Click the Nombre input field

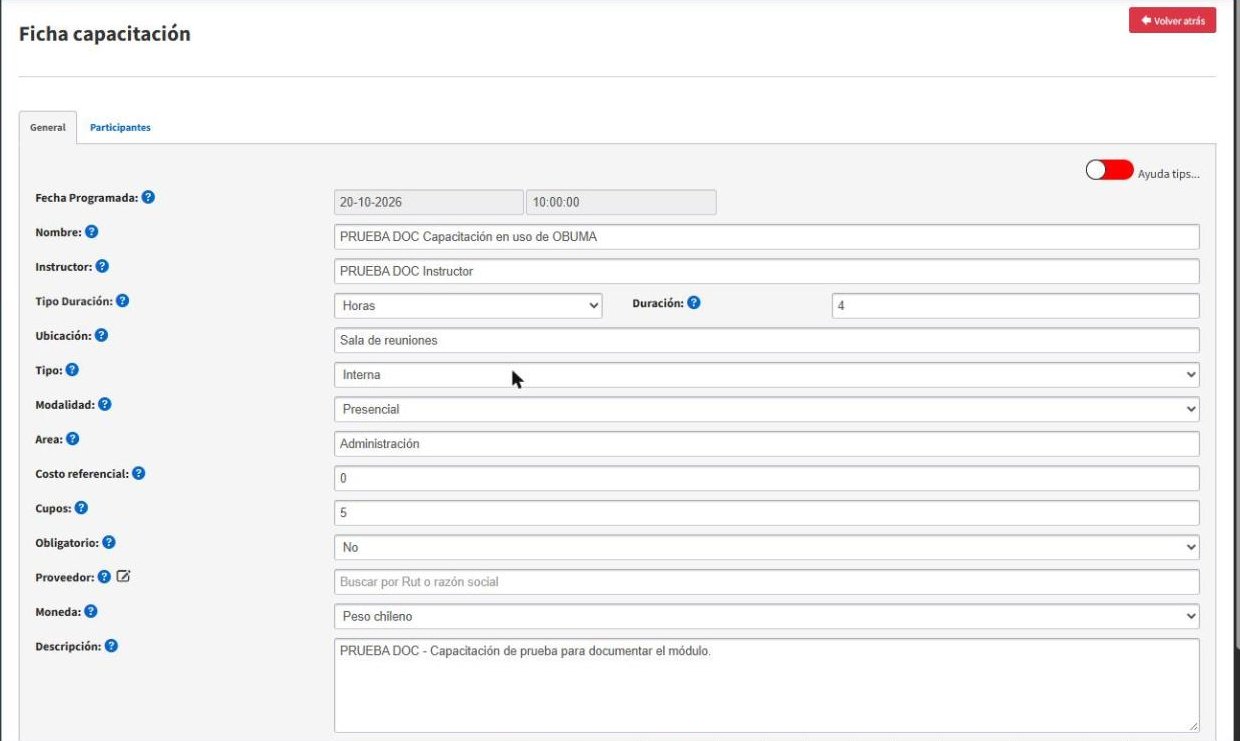coord(766,237)
